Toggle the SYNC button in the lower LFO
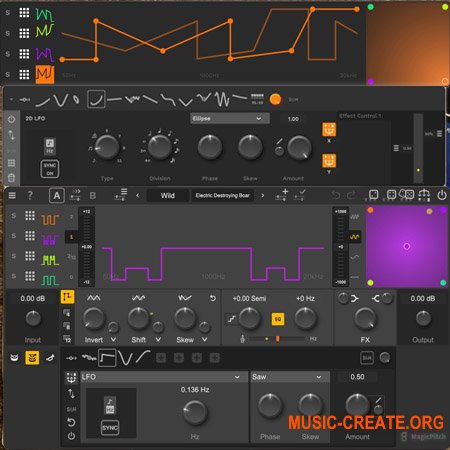 110,428
